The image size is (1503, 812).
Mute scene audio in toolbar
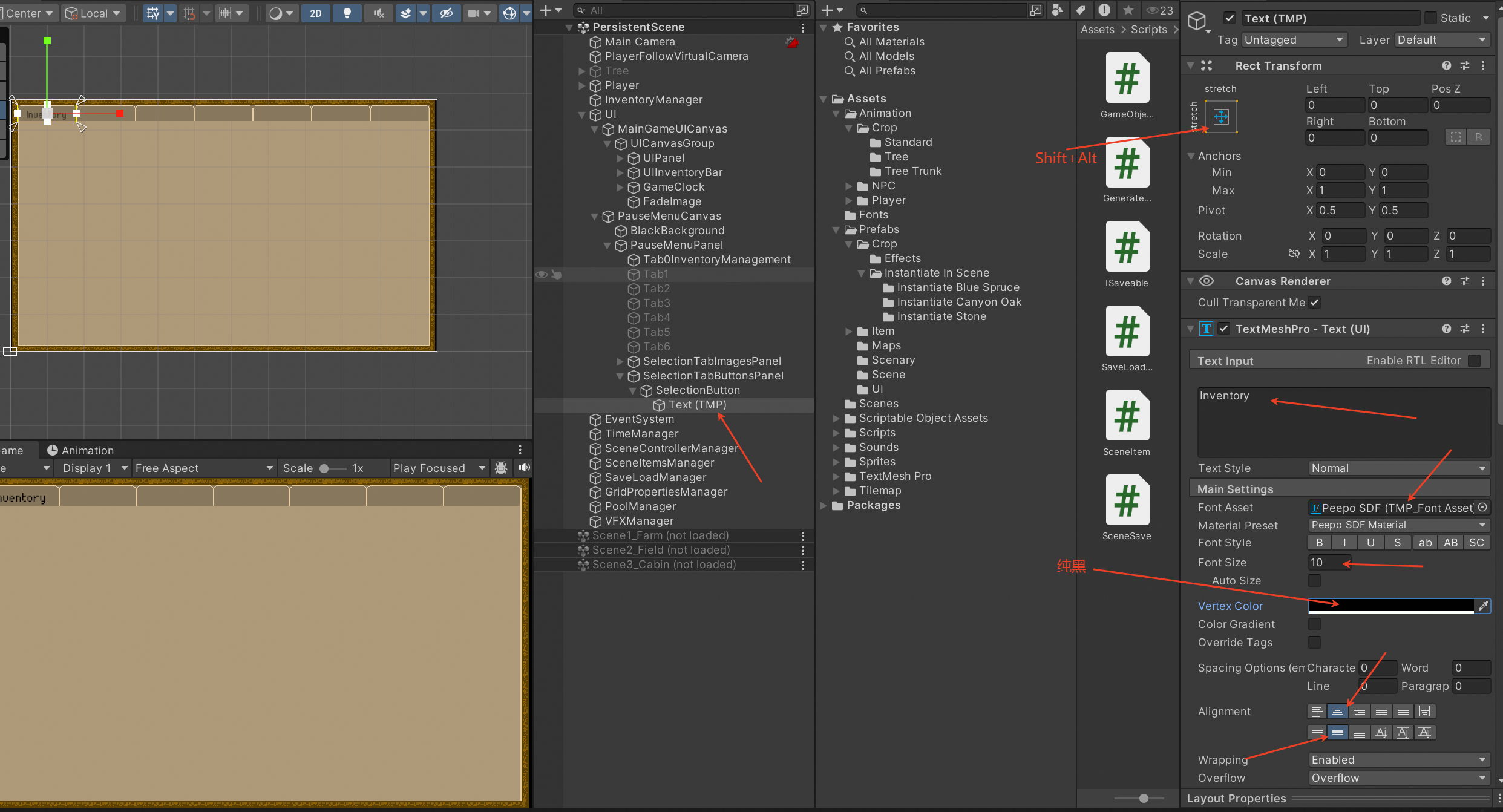[x=379, y=13]
